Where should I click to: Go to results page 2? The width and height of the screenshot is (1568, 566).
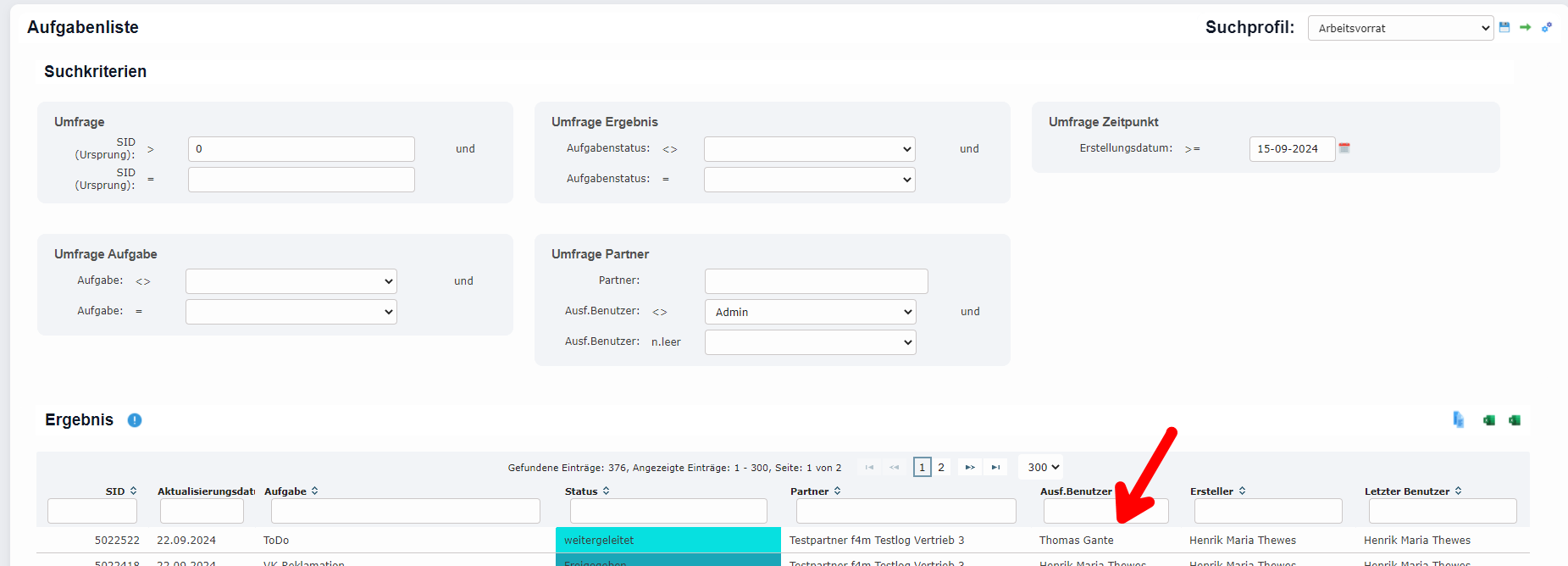[x=941, y=468]
